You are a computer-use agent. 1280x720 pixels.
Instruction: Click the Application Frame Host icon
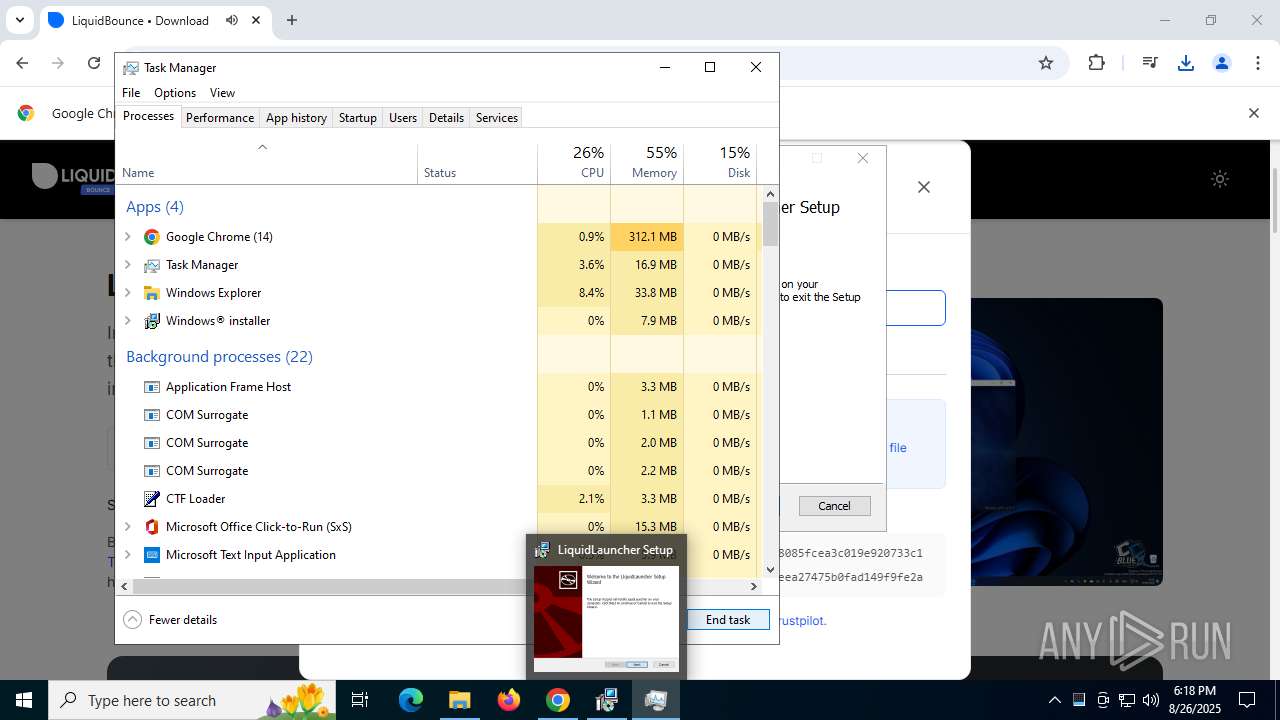pos(152,387)
